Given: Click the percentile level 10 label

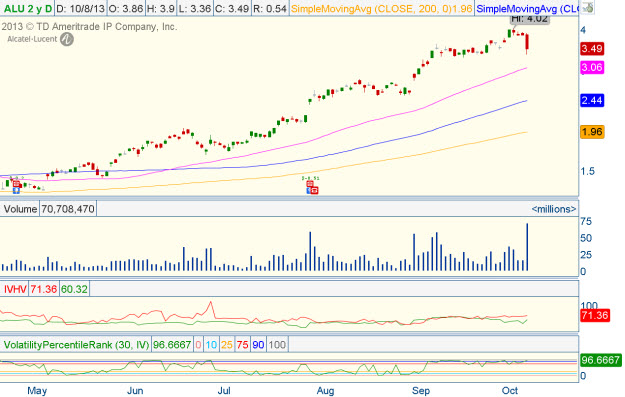Looking at the screenshot, I should point(211,344).
